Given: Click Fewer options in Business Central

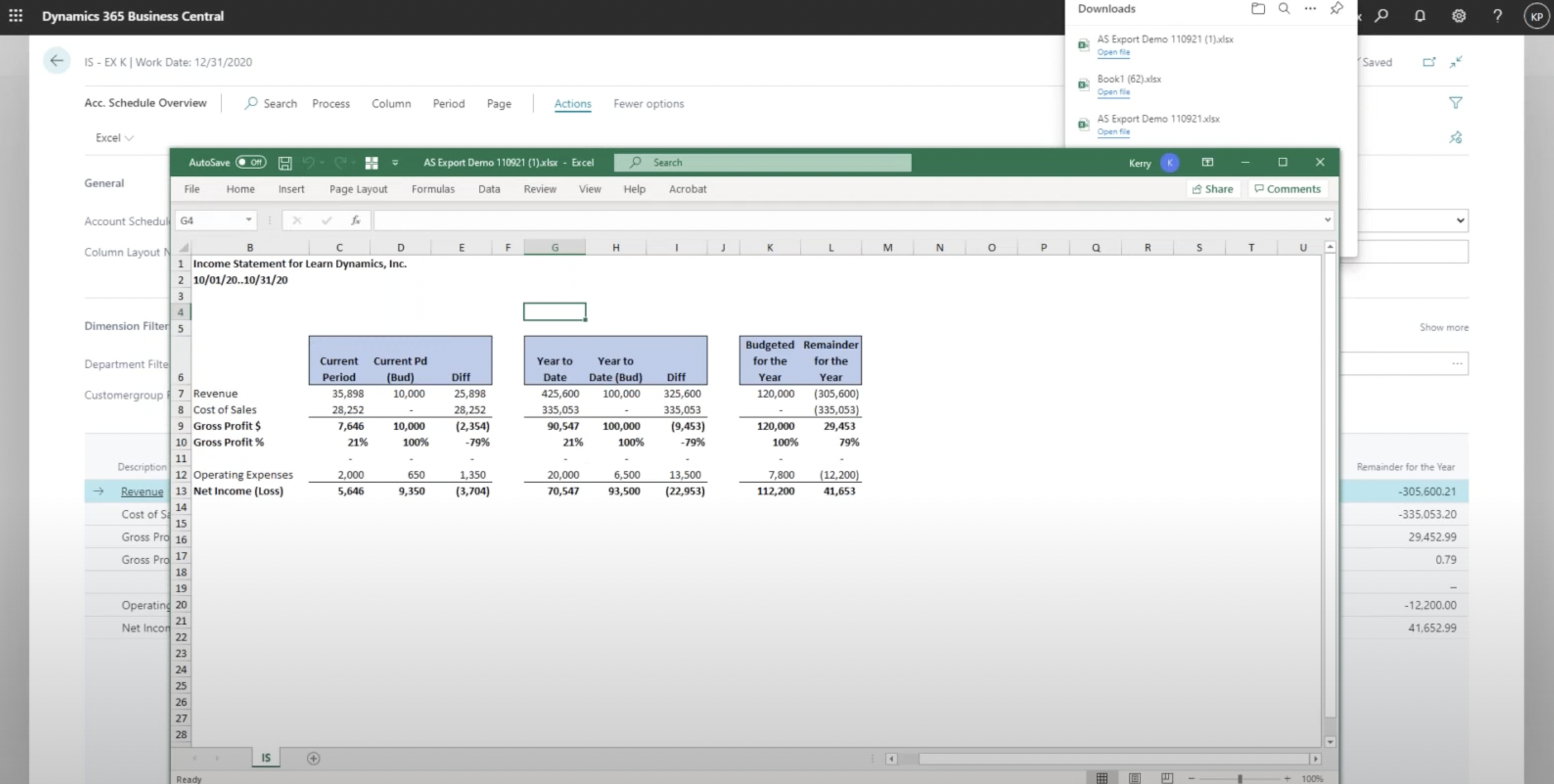Looking at the screenshot, I should tap(648, 103).
